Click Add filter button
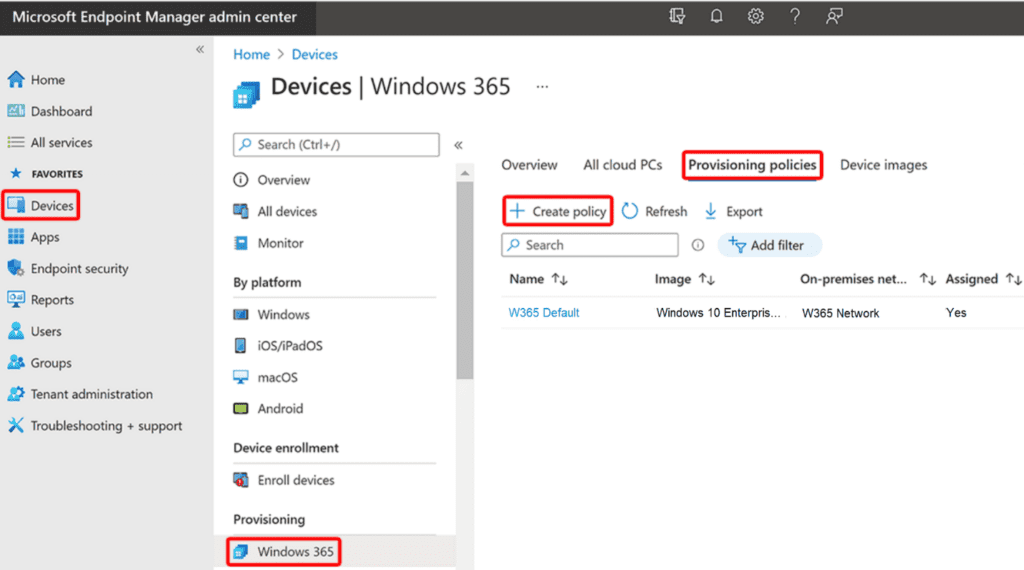This screenshot has width=1024, height=570. pyautogui.click(x=769, y=245)
